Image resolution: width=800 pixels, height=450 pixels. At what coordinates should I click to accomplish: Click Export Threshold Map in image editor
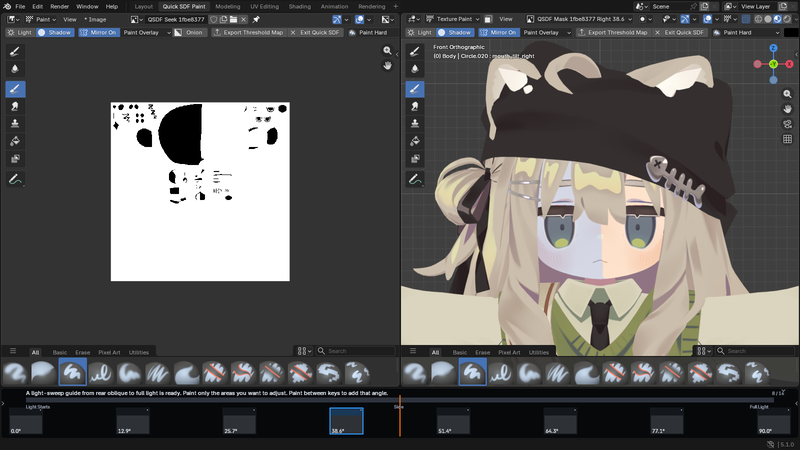point(248,32)
